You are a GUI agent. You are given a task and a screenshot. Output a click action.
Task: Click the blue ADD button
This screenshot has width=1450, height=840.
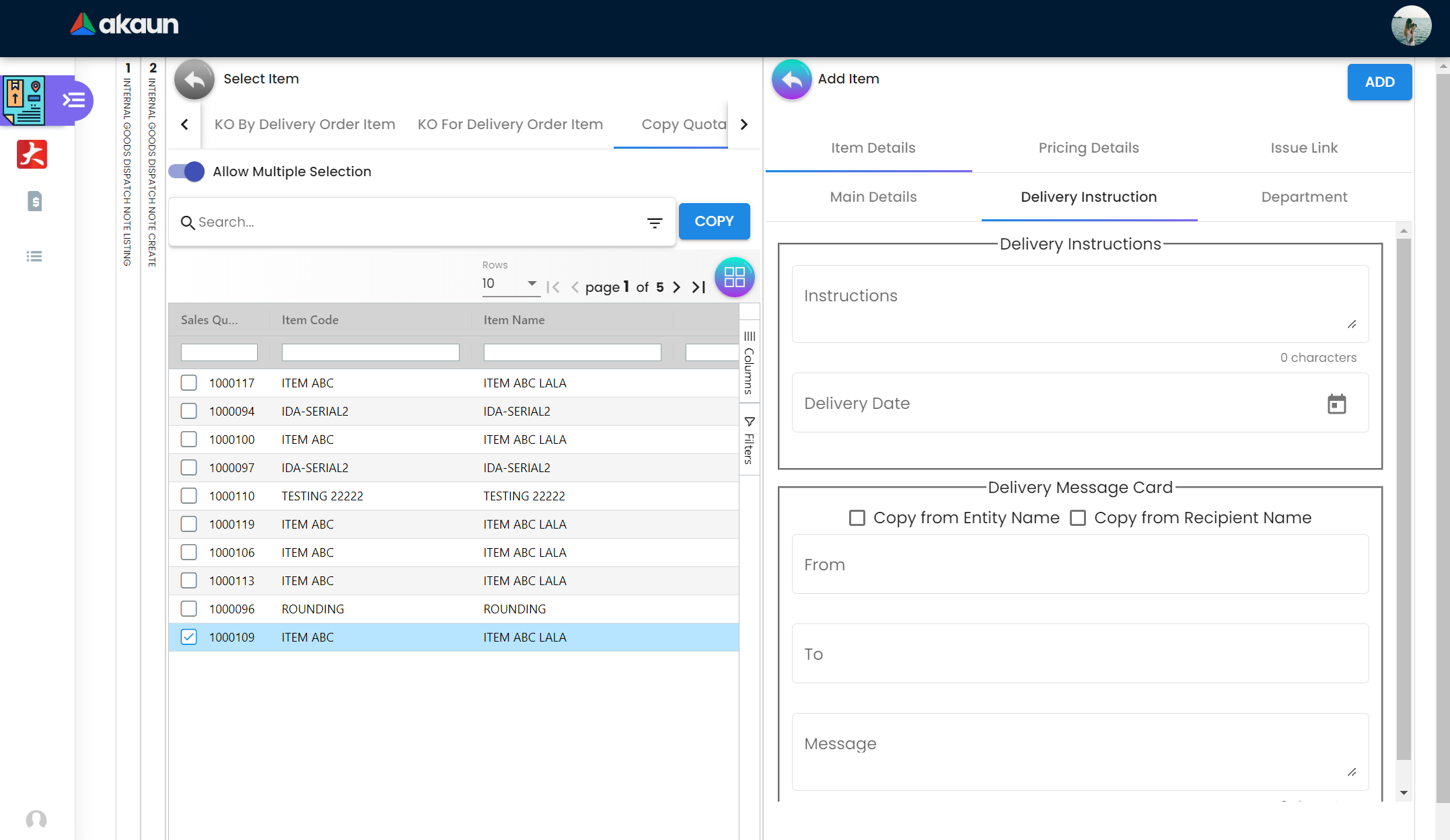click(1379, 82)
